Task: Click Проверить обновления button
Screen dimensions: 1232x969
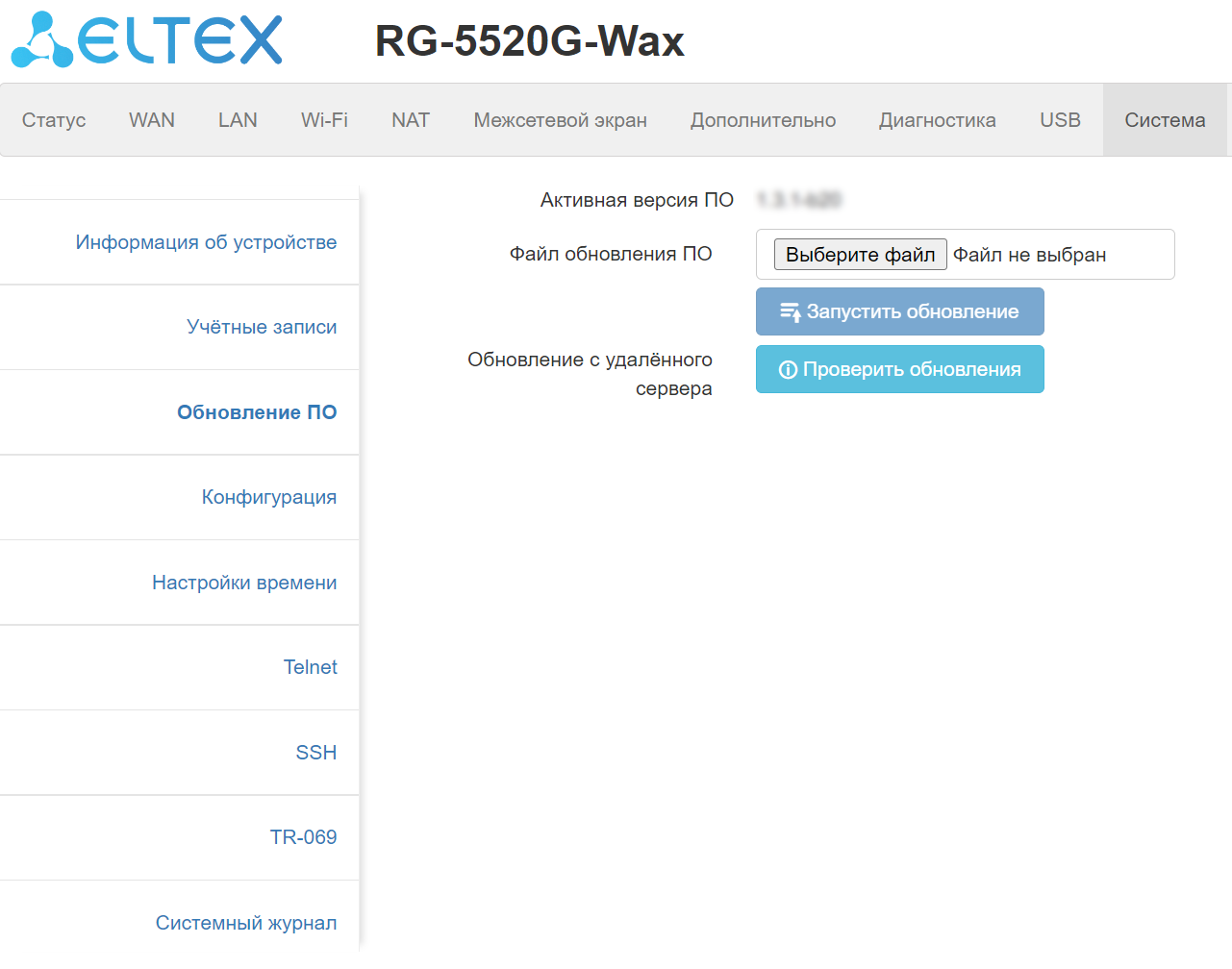Action: point(900,369)
